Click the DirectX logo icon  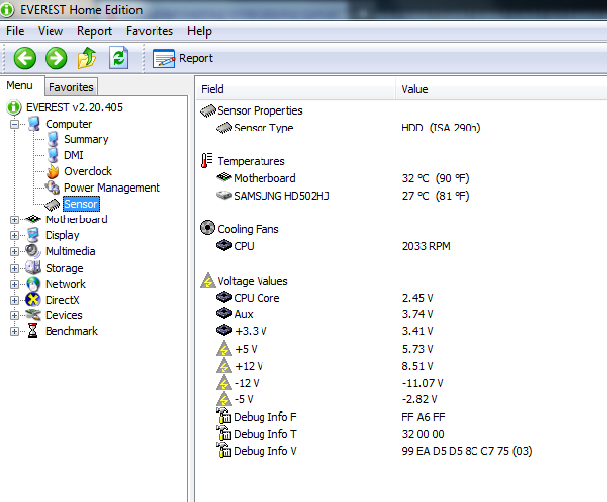[x=33, y=300]
